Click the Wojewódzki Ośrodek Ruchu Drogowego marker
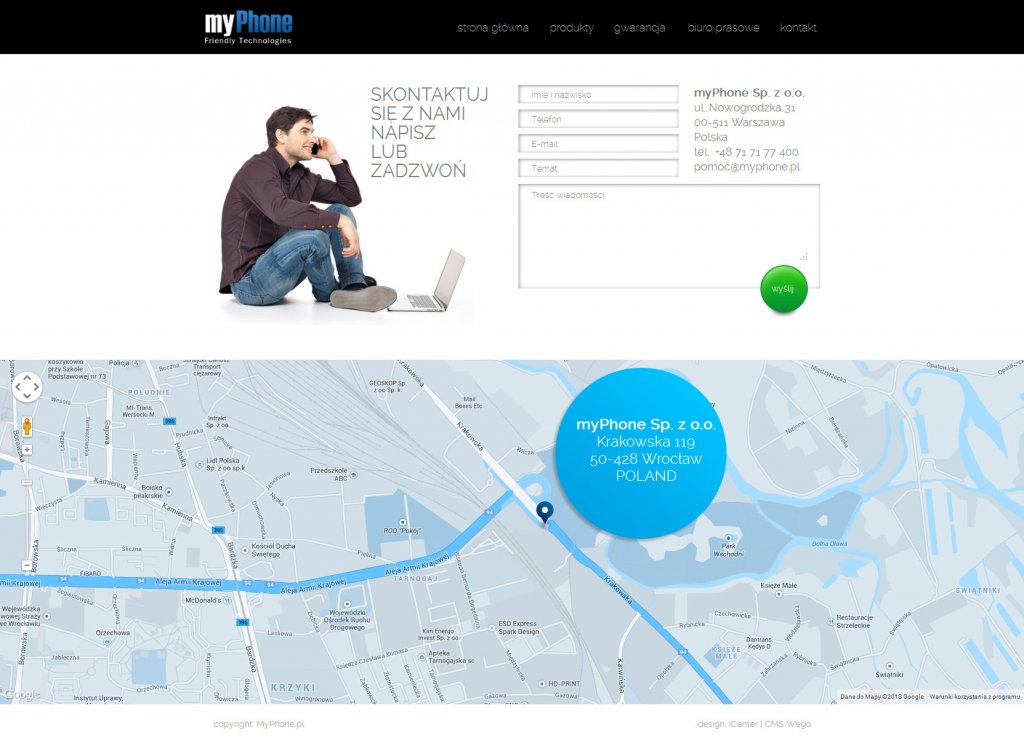This screenshot has height=743, width=1024. (347, 605)
